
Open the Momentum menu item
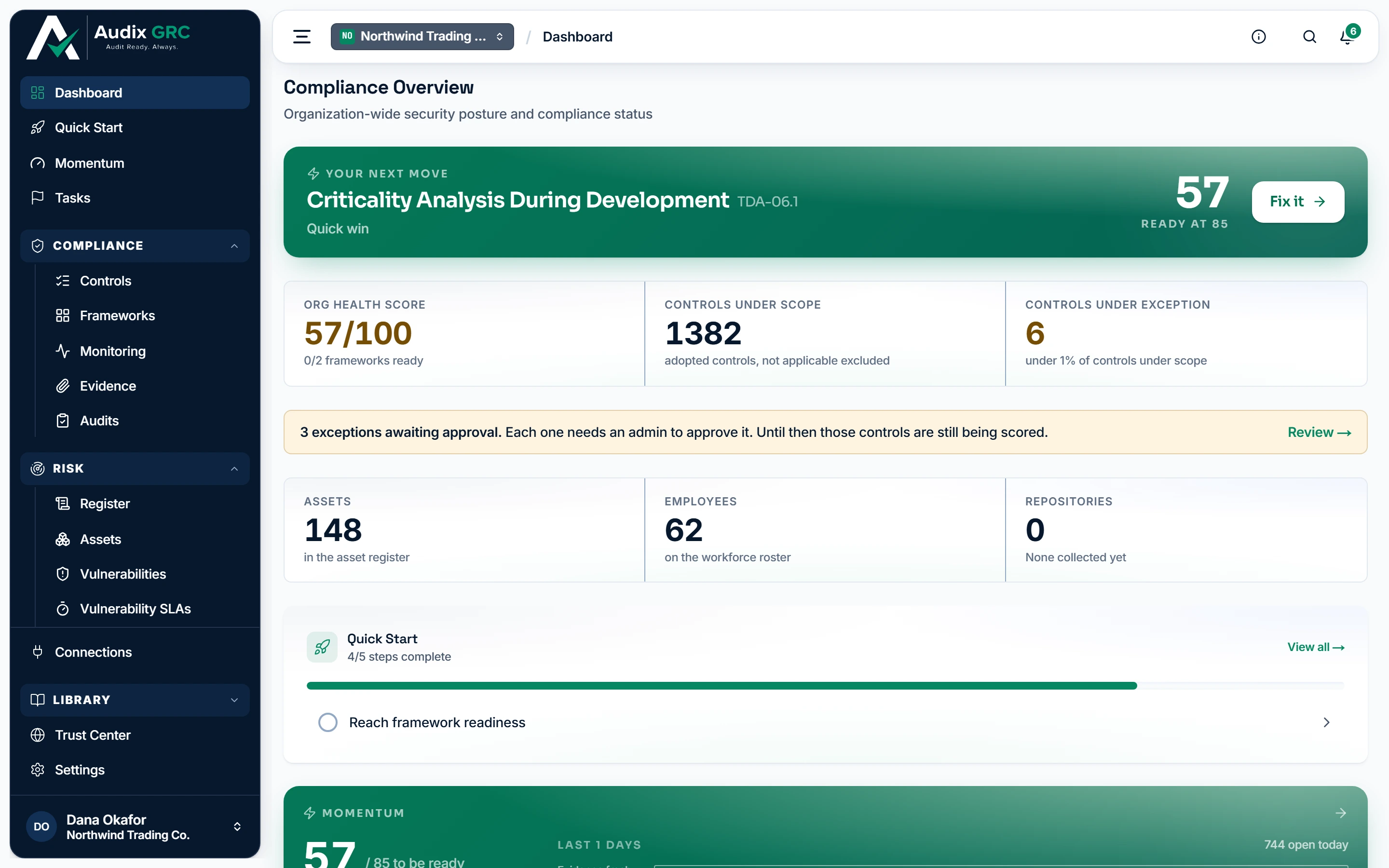pos(135,163)
